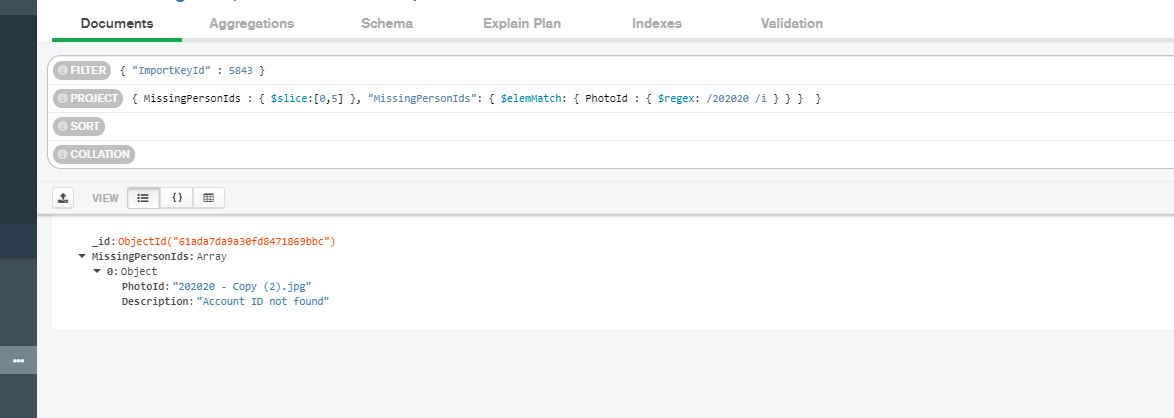Click the Description value "Account ID not found"
This screenshot has height=418, width=1174.
point(263,301)
